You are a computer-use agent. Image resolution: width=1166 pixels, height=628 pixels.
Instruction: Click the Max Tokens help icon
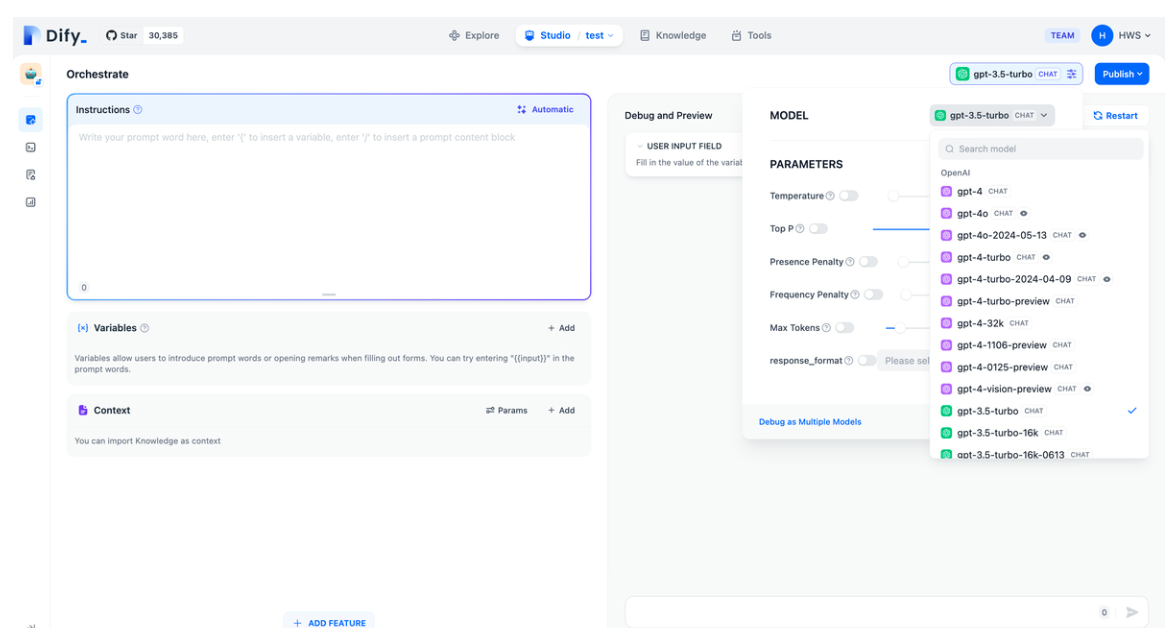coord(825,327)
